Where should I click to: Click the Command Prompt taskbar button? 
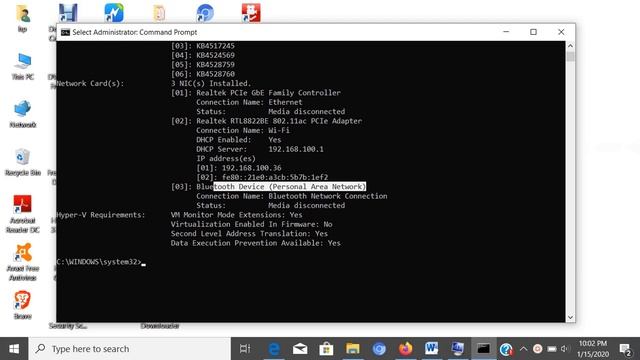pyautogui.click(x=484, y=349)
